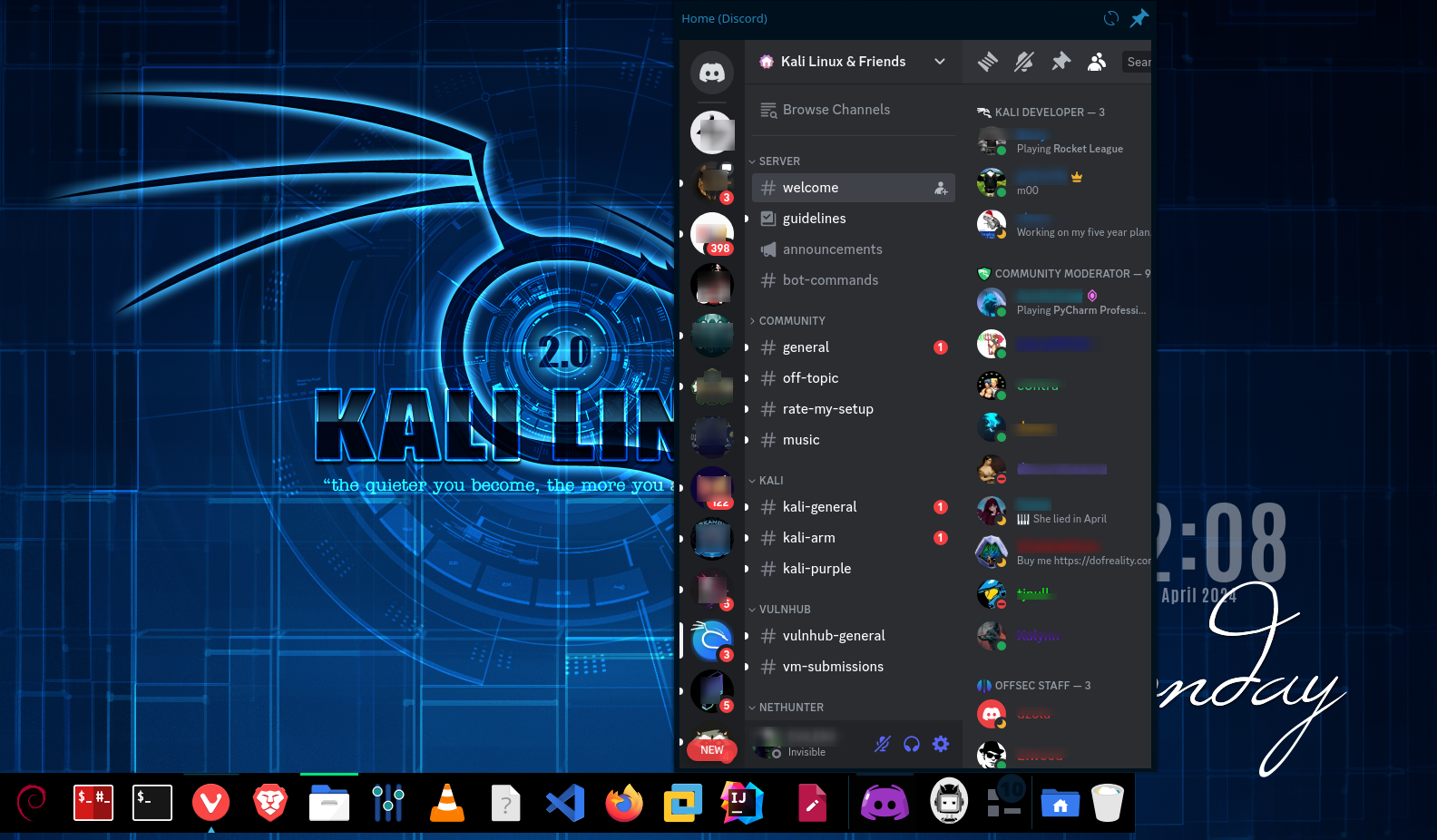Launch Firefox from dock
Screen dimensions: 1437x840
coord(624,803)
